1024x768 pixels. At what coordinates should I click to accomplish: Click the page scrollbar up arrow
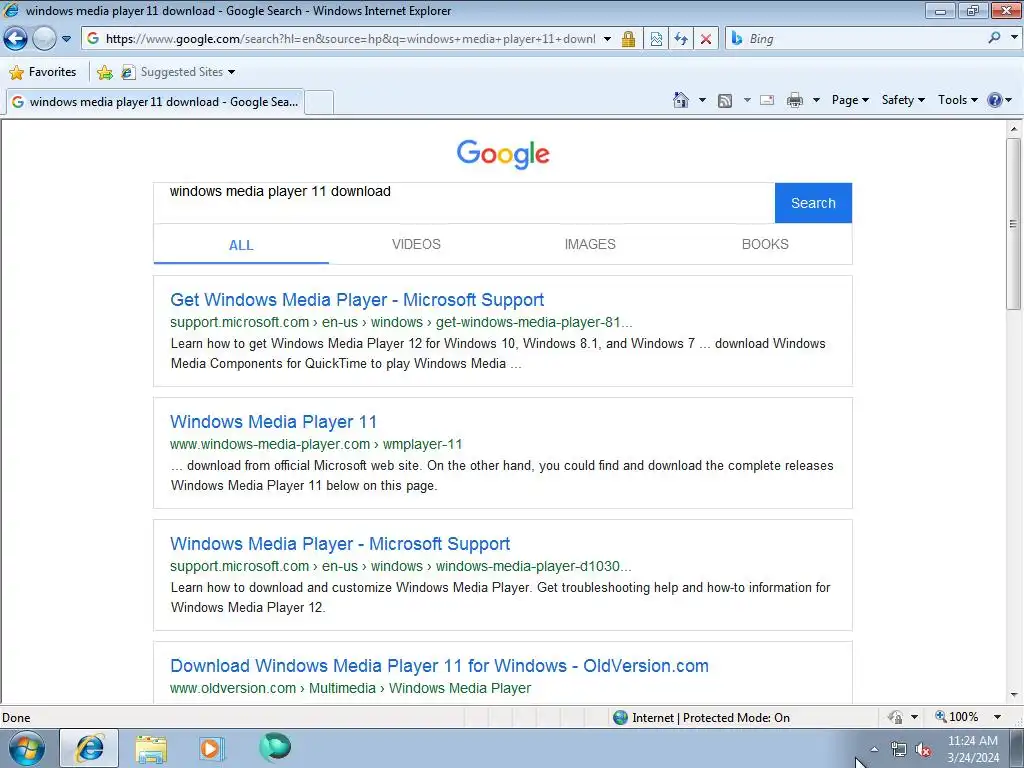1014,129
